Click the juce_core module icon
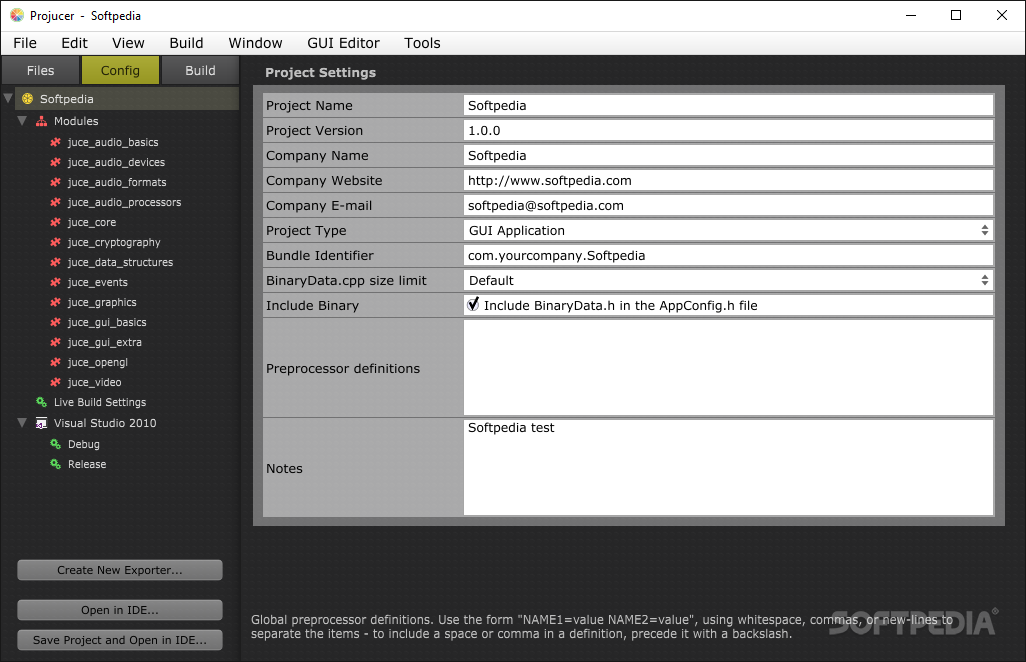 pyautogui.click(x=56, y=222)
